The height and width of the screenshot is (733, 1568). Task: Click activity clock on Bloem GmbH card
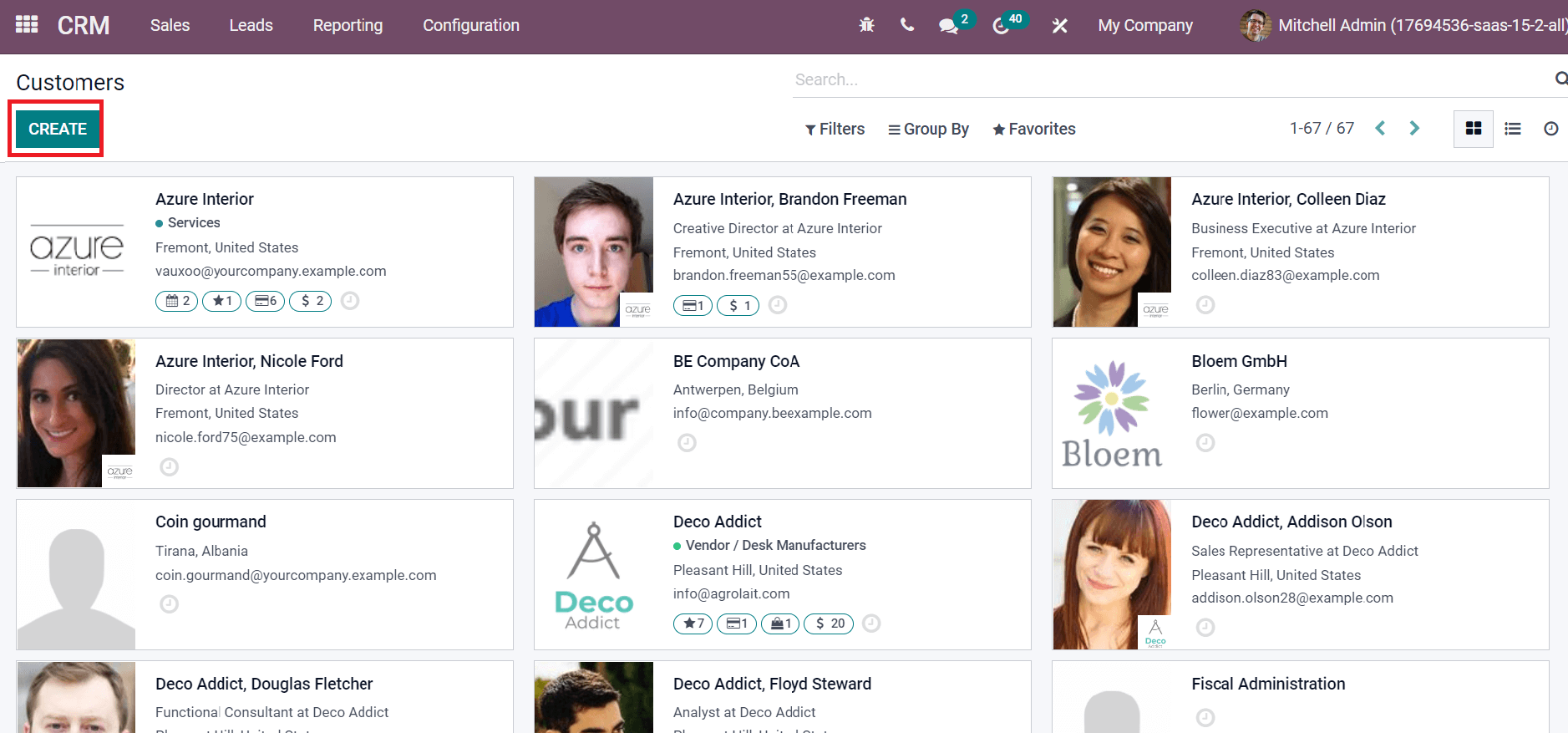(x=1205, y=443)
